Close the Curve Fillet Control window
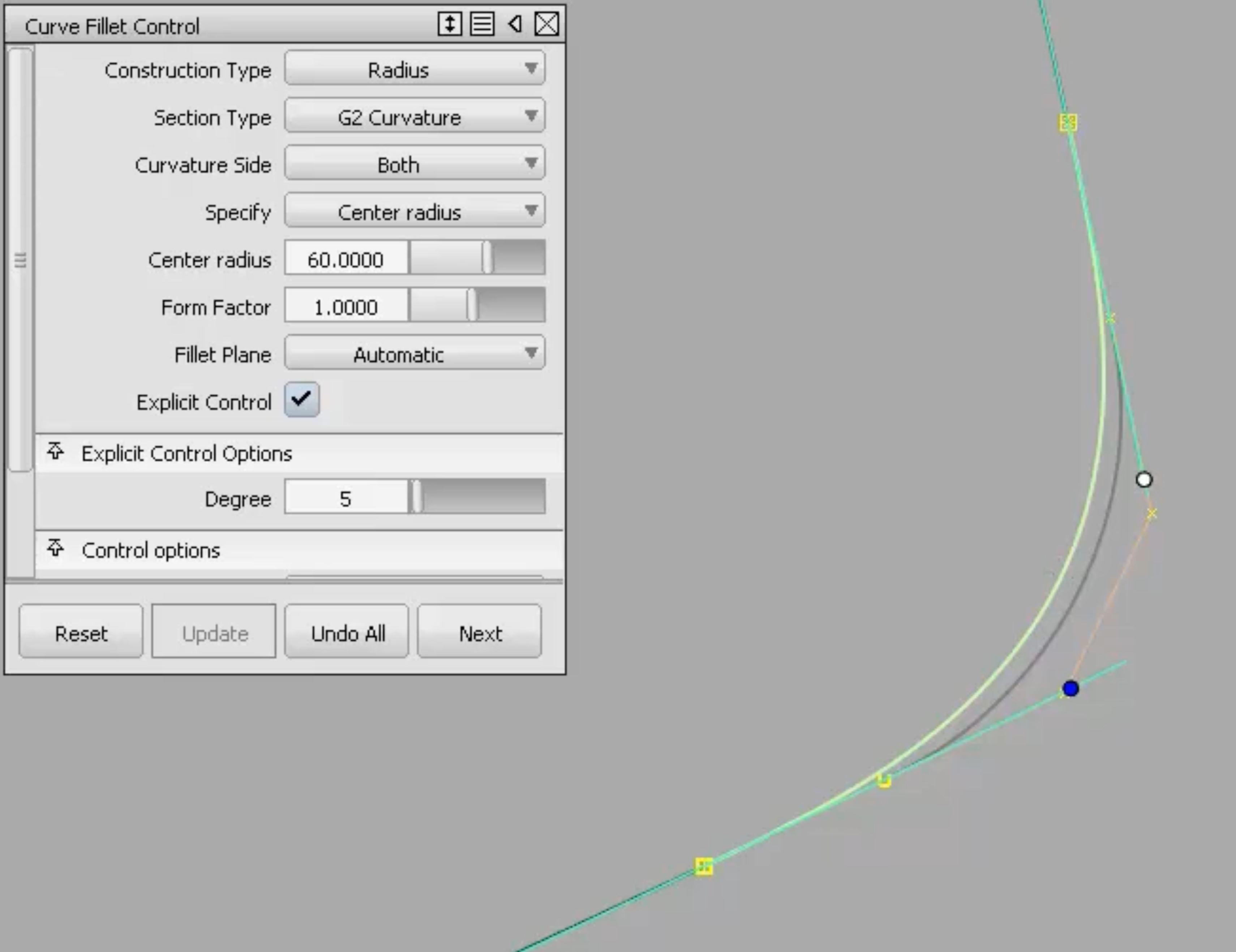The height and width of the screenshot is (952, 1236). [x=547, y=24]
